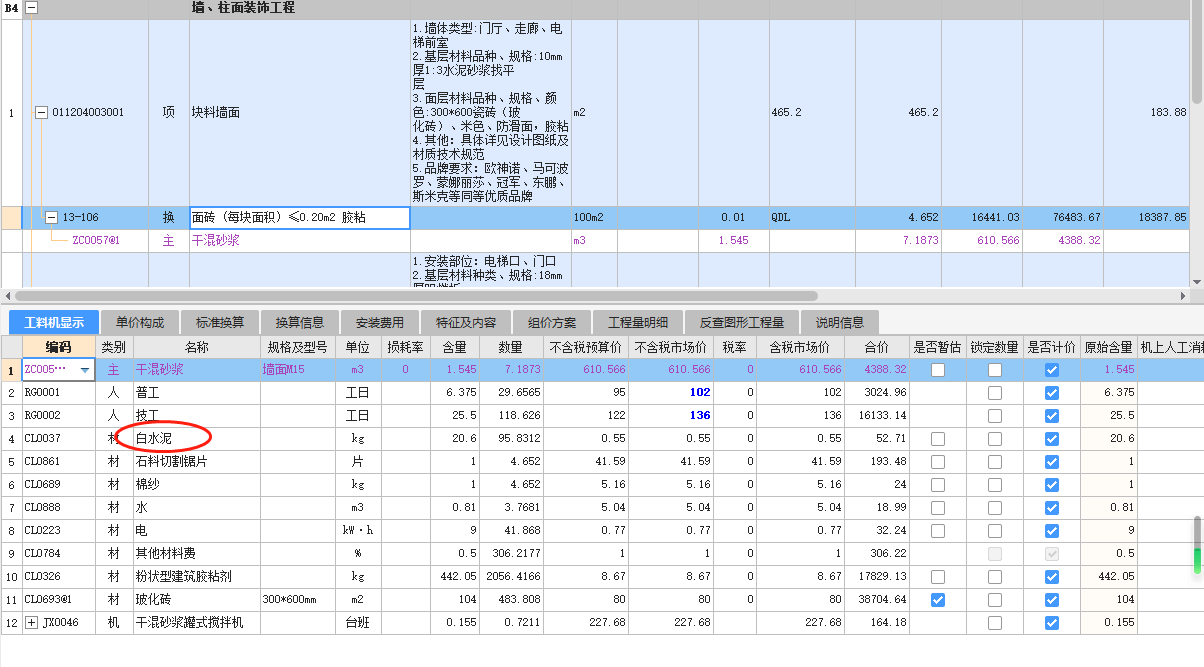Click the 不含税市场价 column header

672,347
